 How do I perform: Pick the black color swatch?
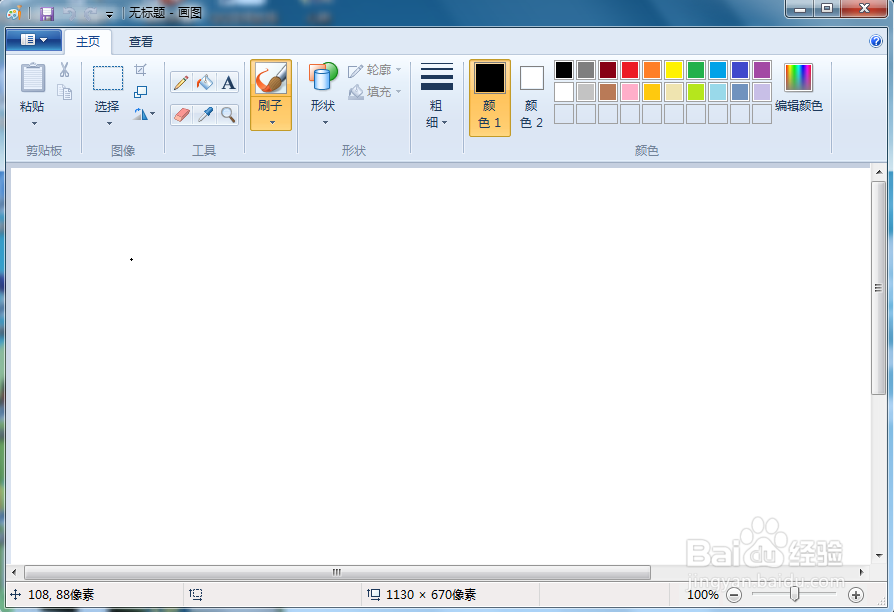pyautogui.click(x=564, y=70)
